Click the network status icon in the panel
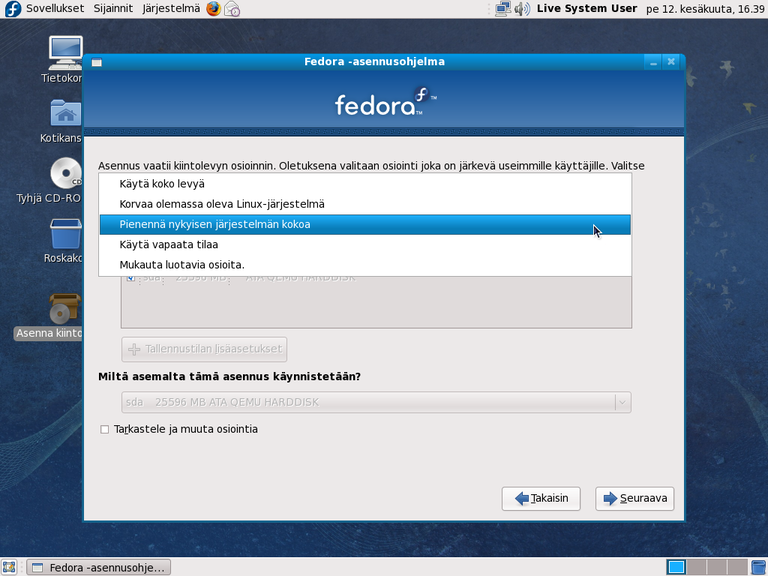768x576 pixels. [x=502, y=9]
